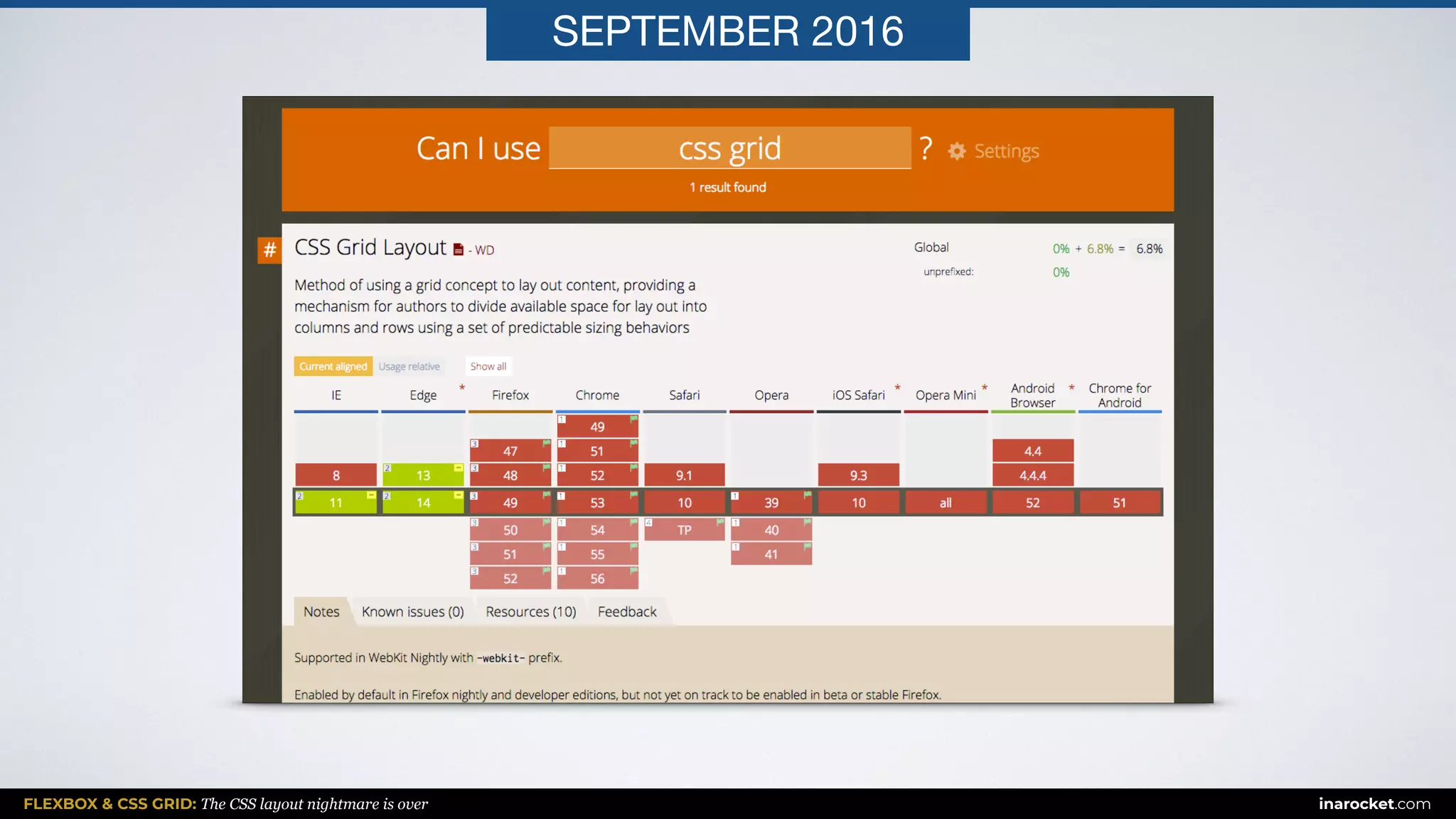
Task: Open the red spec document icon
Action: (x=459, y=250)
